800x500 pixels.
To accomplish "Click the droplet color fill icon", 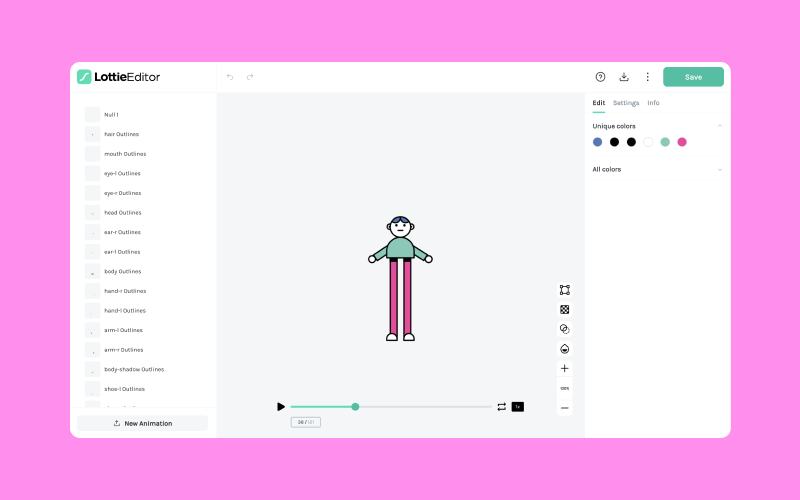I will tap(565, 349).
